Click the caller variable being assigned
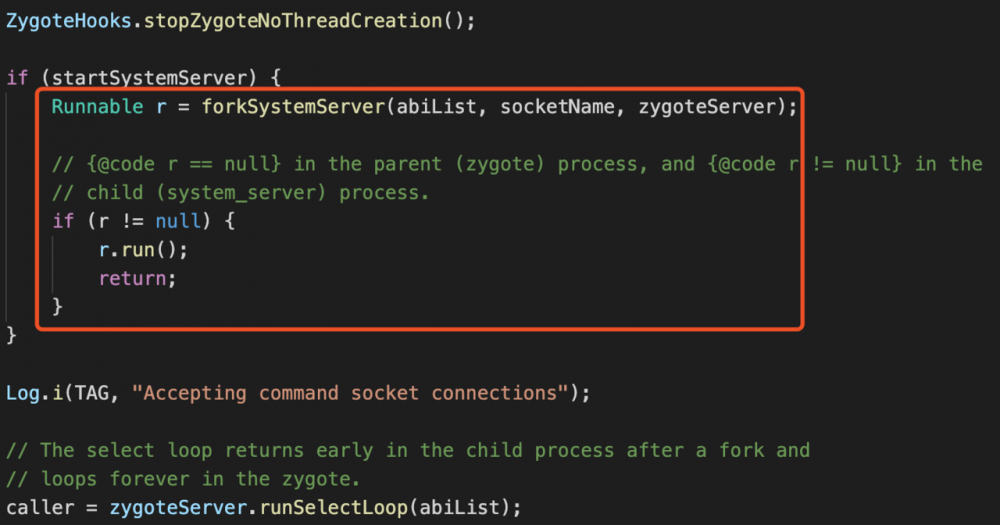The width and height of the screenshot is (1000, 525). click(40, 507)
